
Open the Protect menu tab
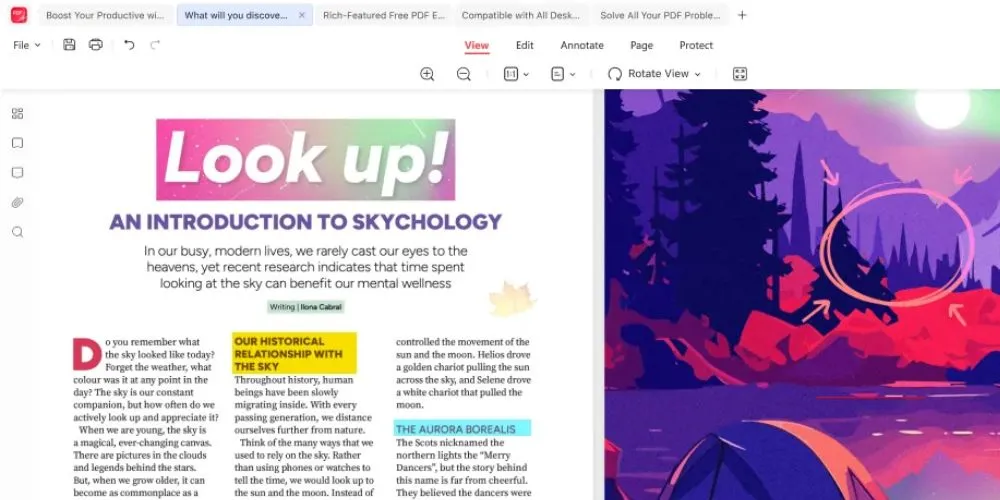[x=696, y=45]
